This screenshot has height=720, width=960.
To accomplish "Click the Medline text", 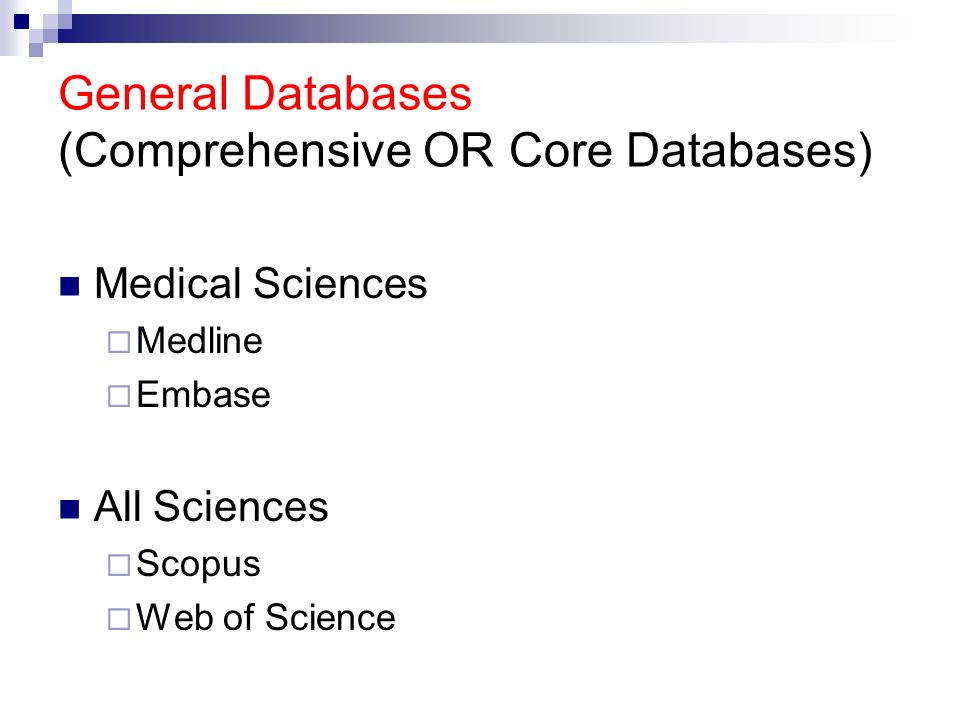I will [x=200, y=340].
